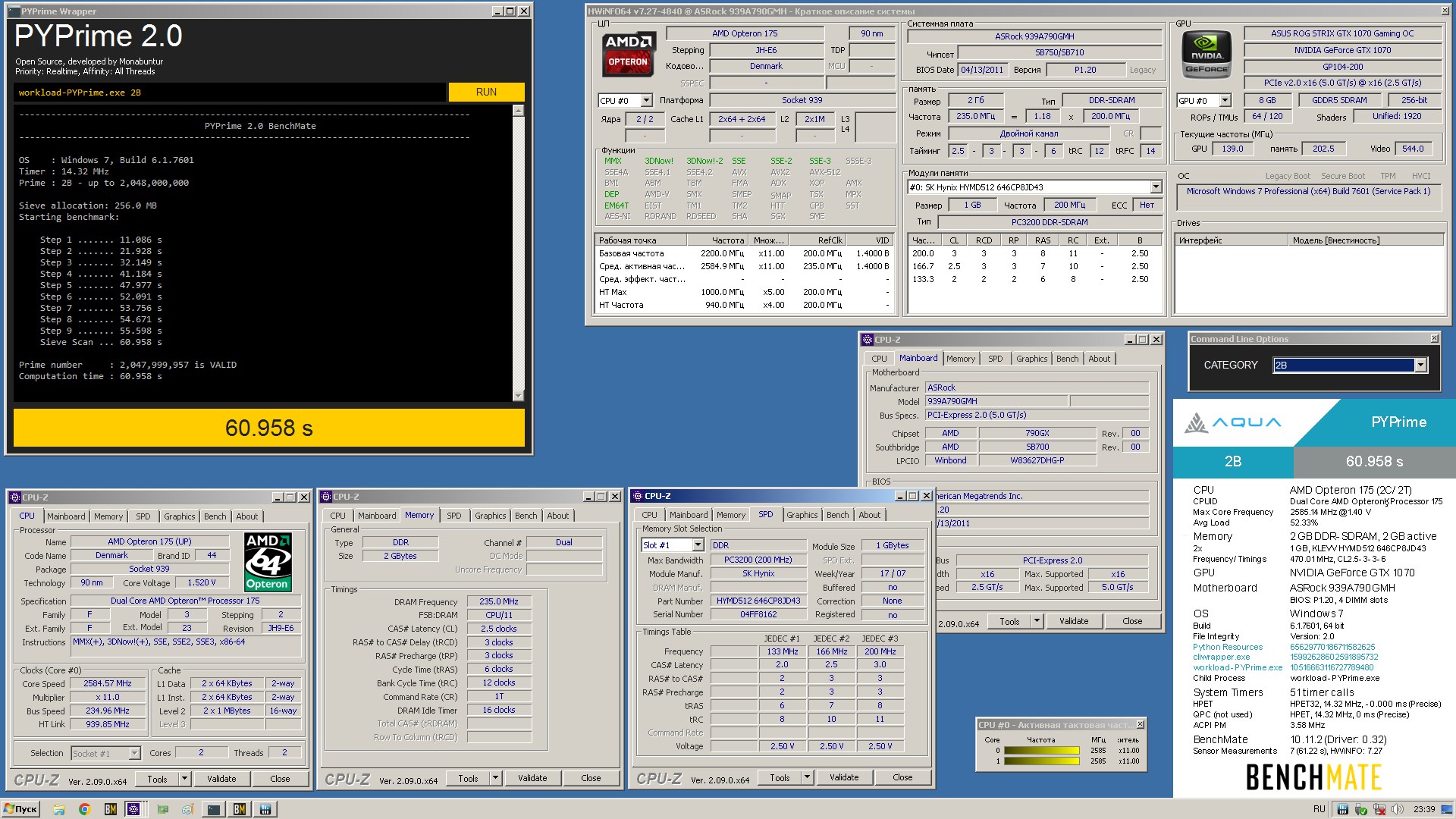
Task: Click Validate in CPU-Z SPD window
Action: [x=844, y=777]
